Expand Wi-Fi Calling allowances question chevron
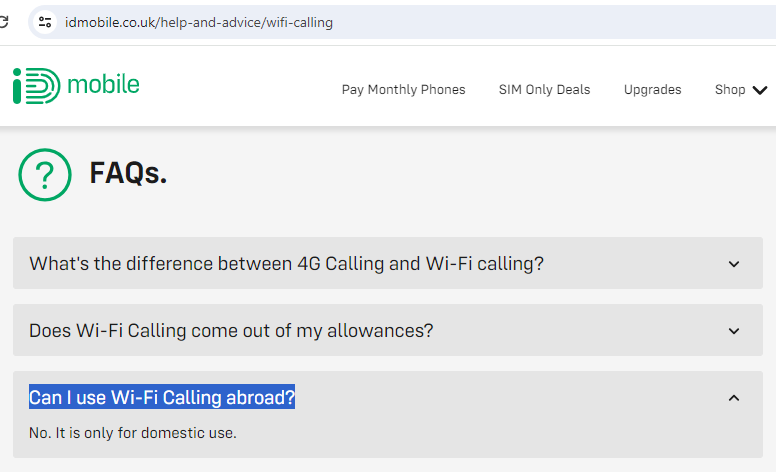The image size is (776, 472). pyautogui.click(x=734, y=331)
